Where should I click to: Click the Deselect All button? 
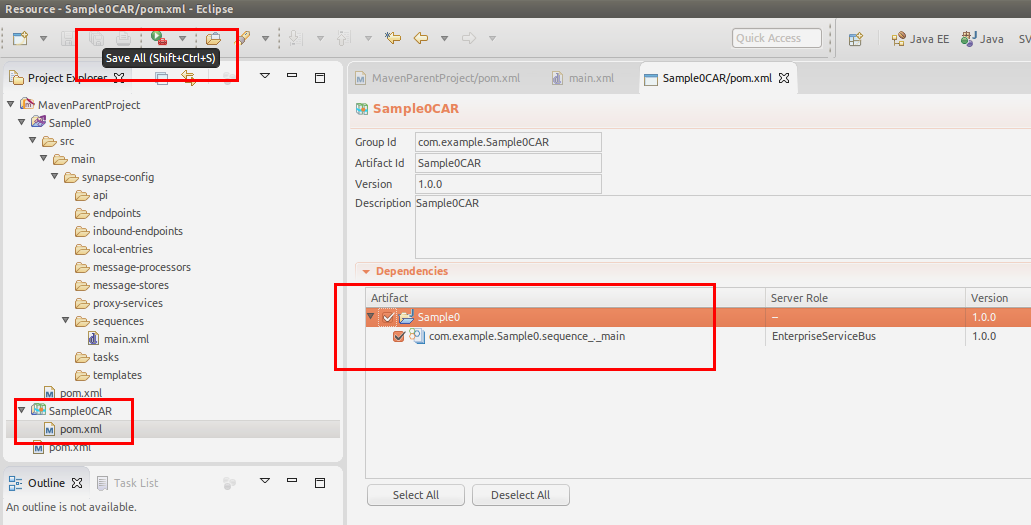(x=520, y=495)
